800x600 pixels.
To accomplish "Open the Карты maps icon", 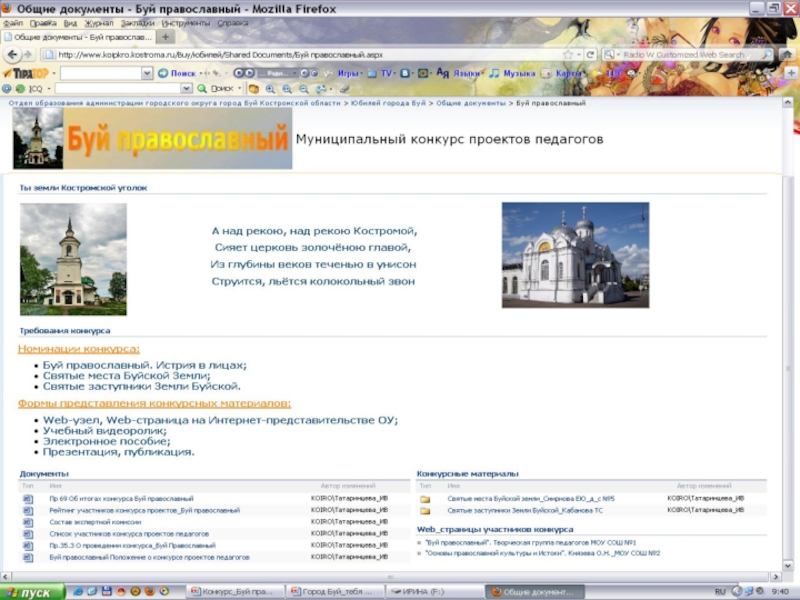I will point(546,73).
